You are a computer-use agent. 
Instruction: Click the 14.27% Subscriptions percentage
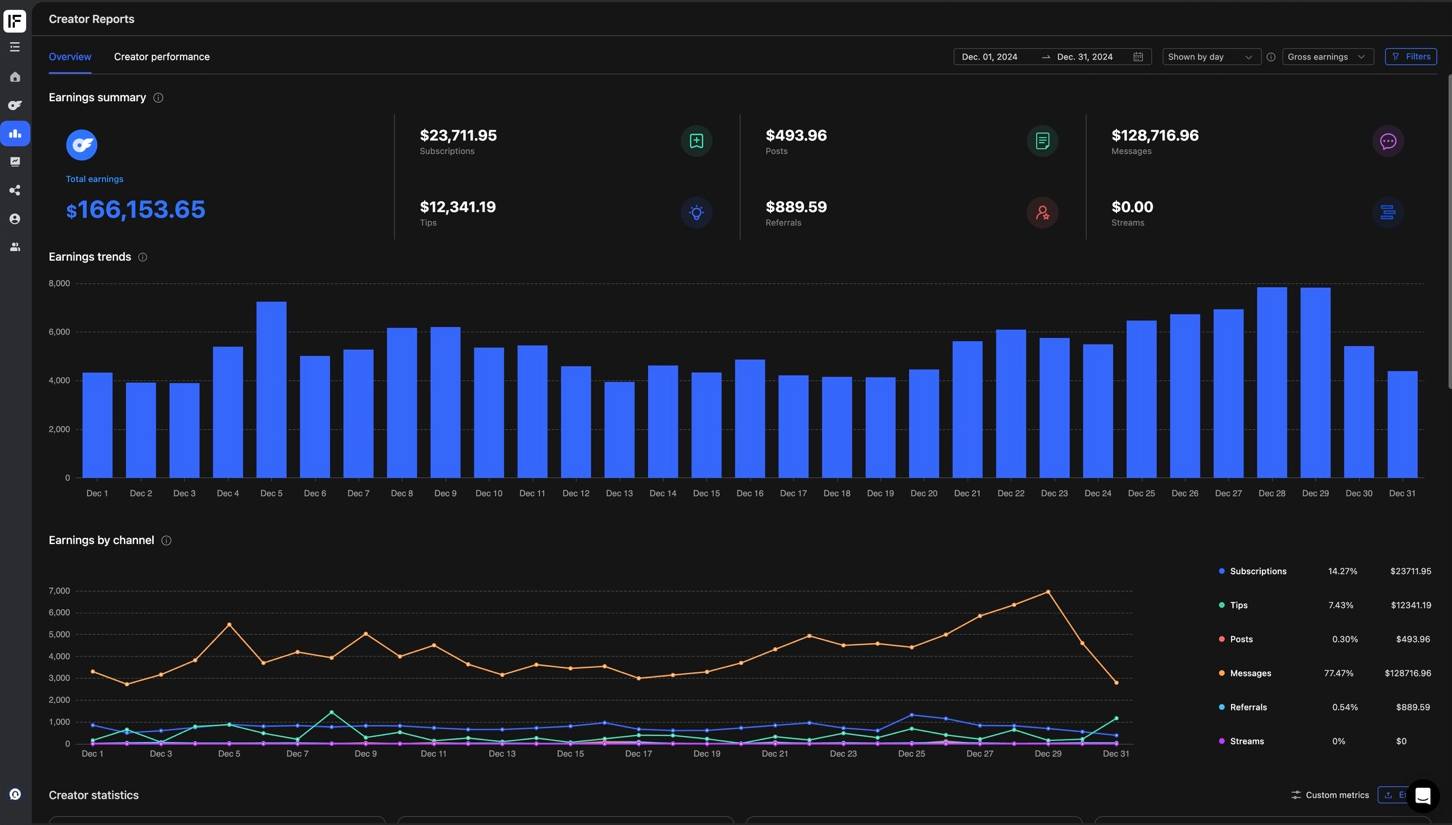[1342, 572]
